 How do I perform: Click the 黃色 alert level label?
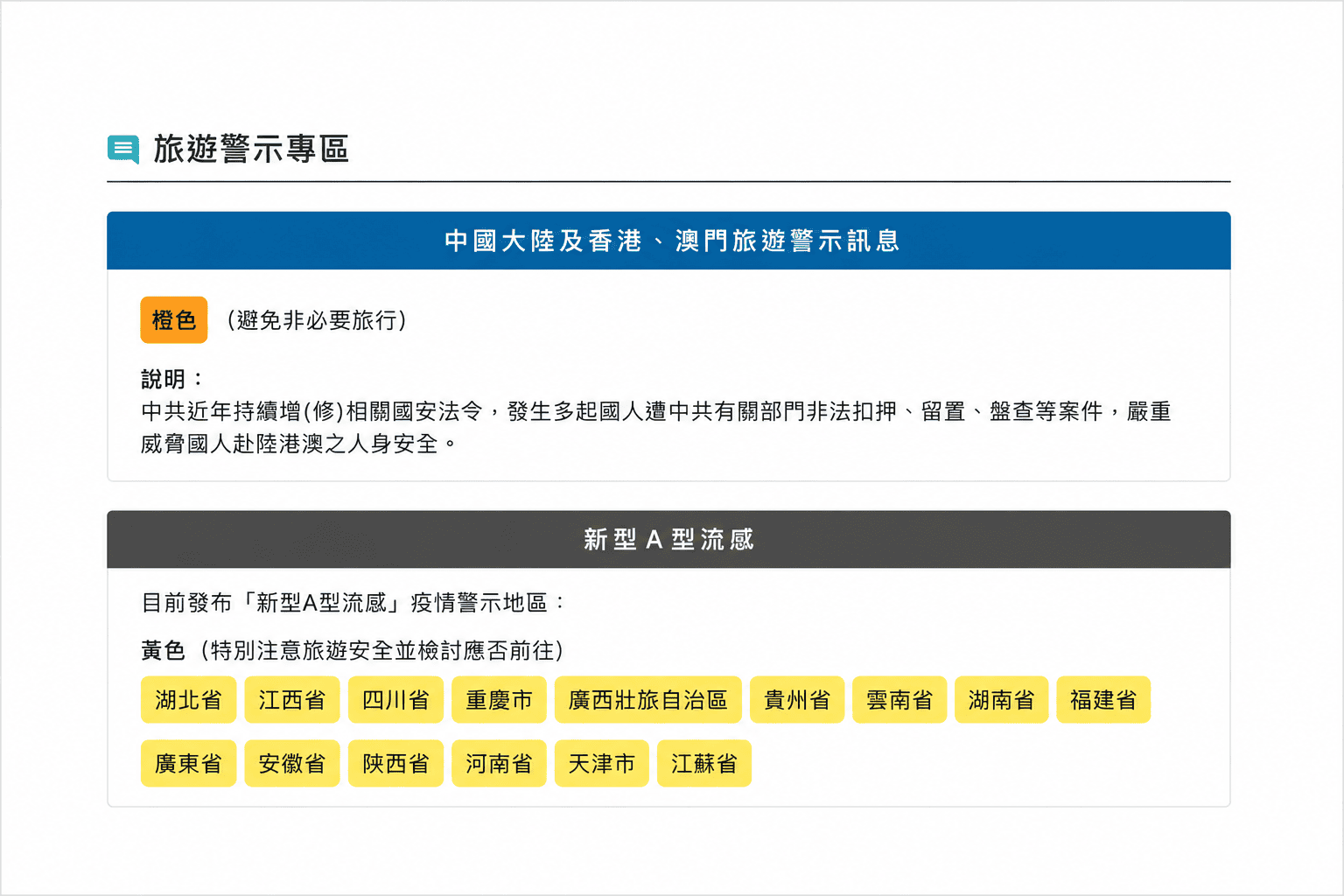click(163, 650)
